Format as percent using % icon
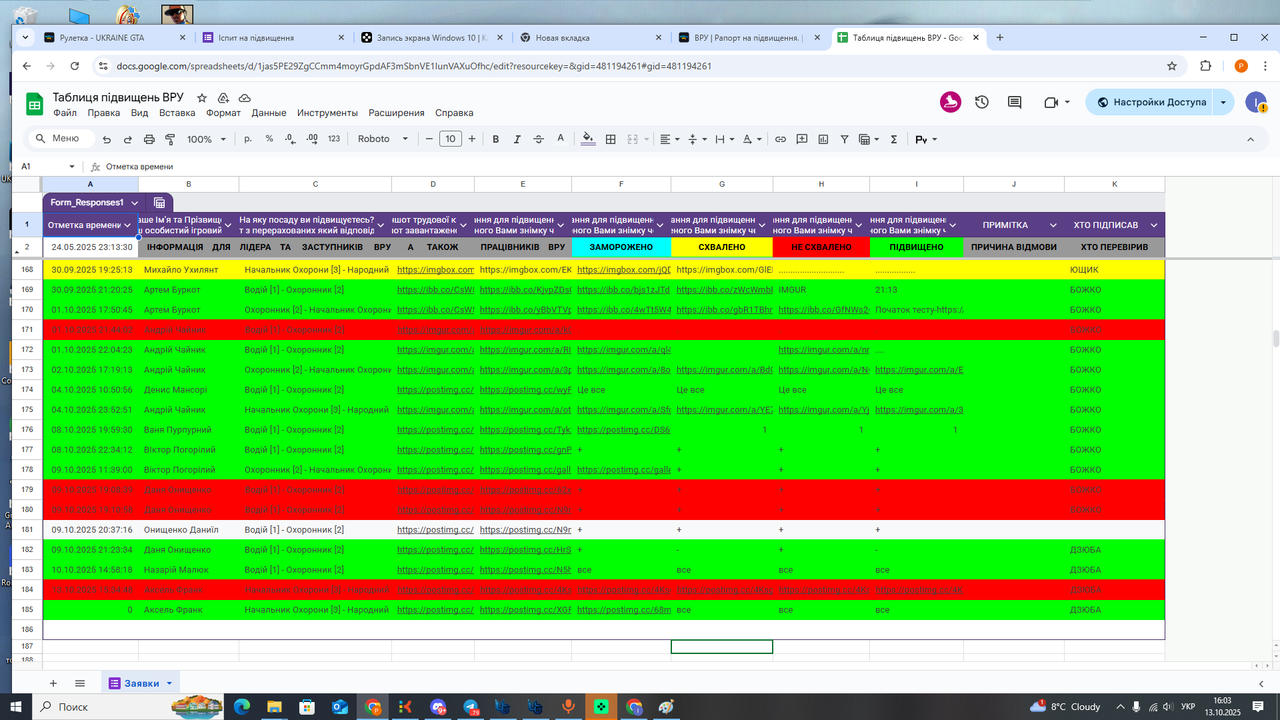Image resolution: width=1280 pixels, height=720 pixels. click(269, 139)
